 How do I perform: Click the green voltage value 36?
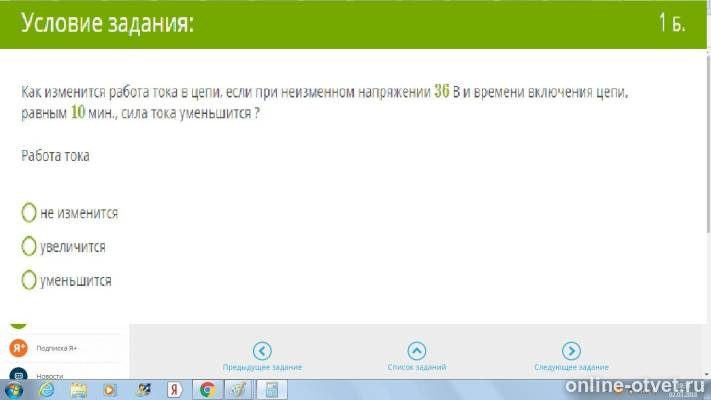coord(442,91)
